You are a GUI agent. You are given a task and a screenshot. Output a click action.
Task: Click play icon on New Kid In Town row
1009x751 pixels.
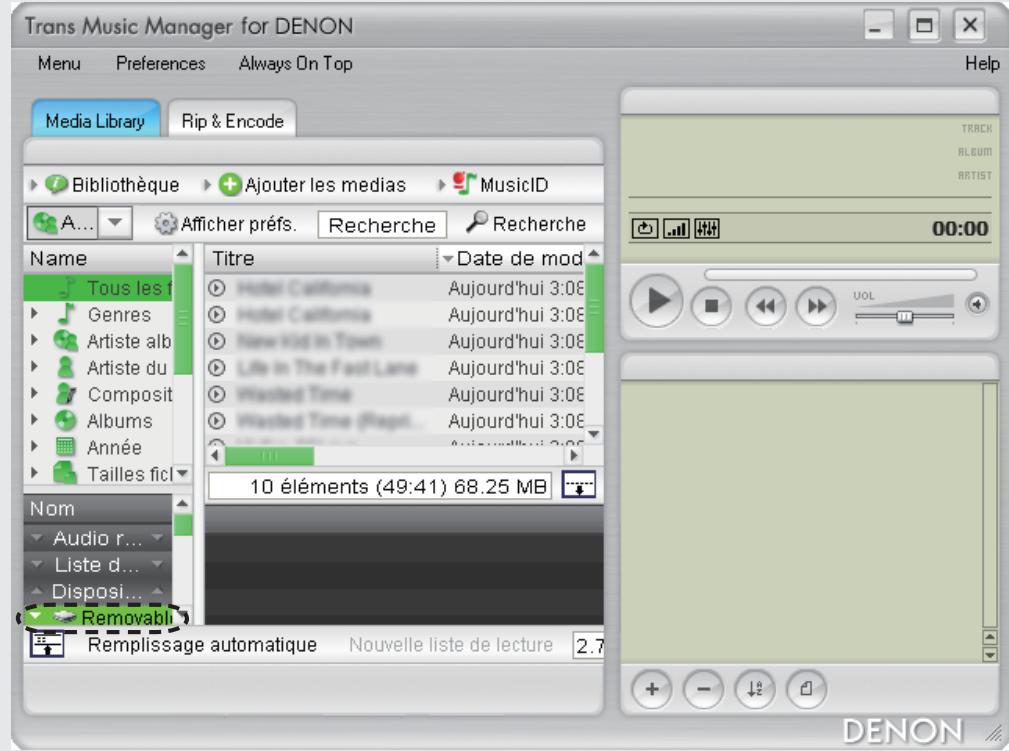tap(217, 341)
